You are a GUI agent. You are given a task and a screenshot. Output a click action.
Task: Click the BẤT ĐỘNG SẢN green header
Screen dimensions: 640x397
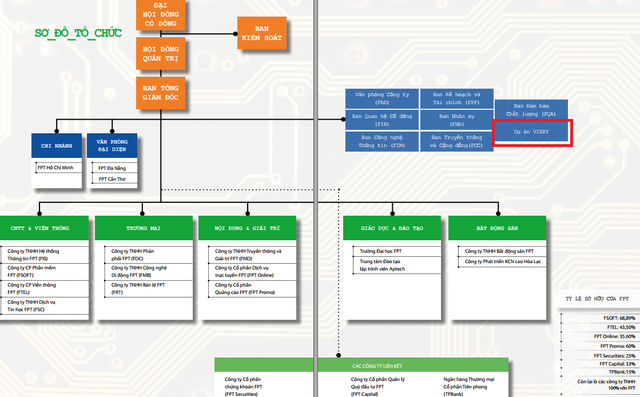497,228
